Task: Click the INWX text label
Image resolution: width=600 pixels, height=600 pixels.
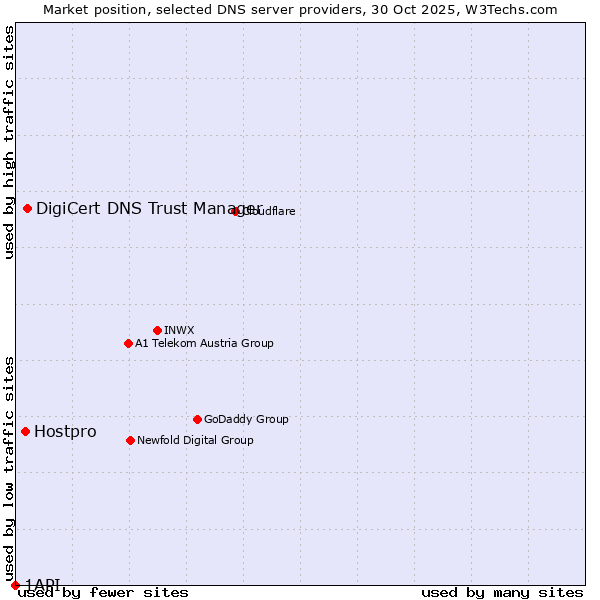Action: point(179,330)
